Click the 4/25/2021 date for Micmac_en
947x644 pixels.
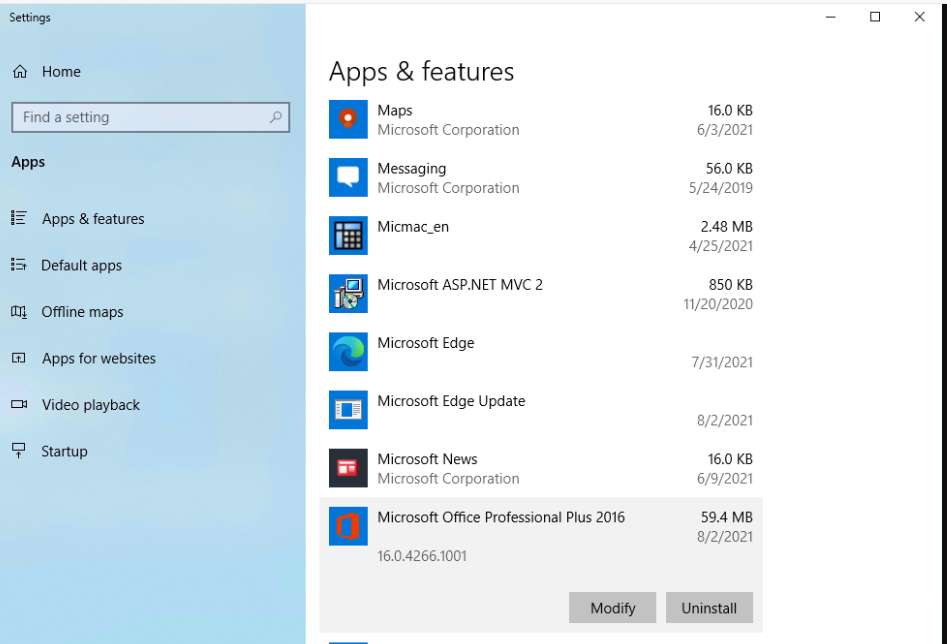tap(721, 246)
